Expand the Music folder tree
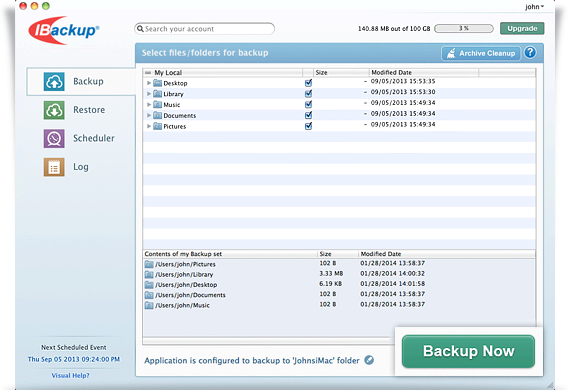Screen dimensions: 570x390 click(149, 105)
